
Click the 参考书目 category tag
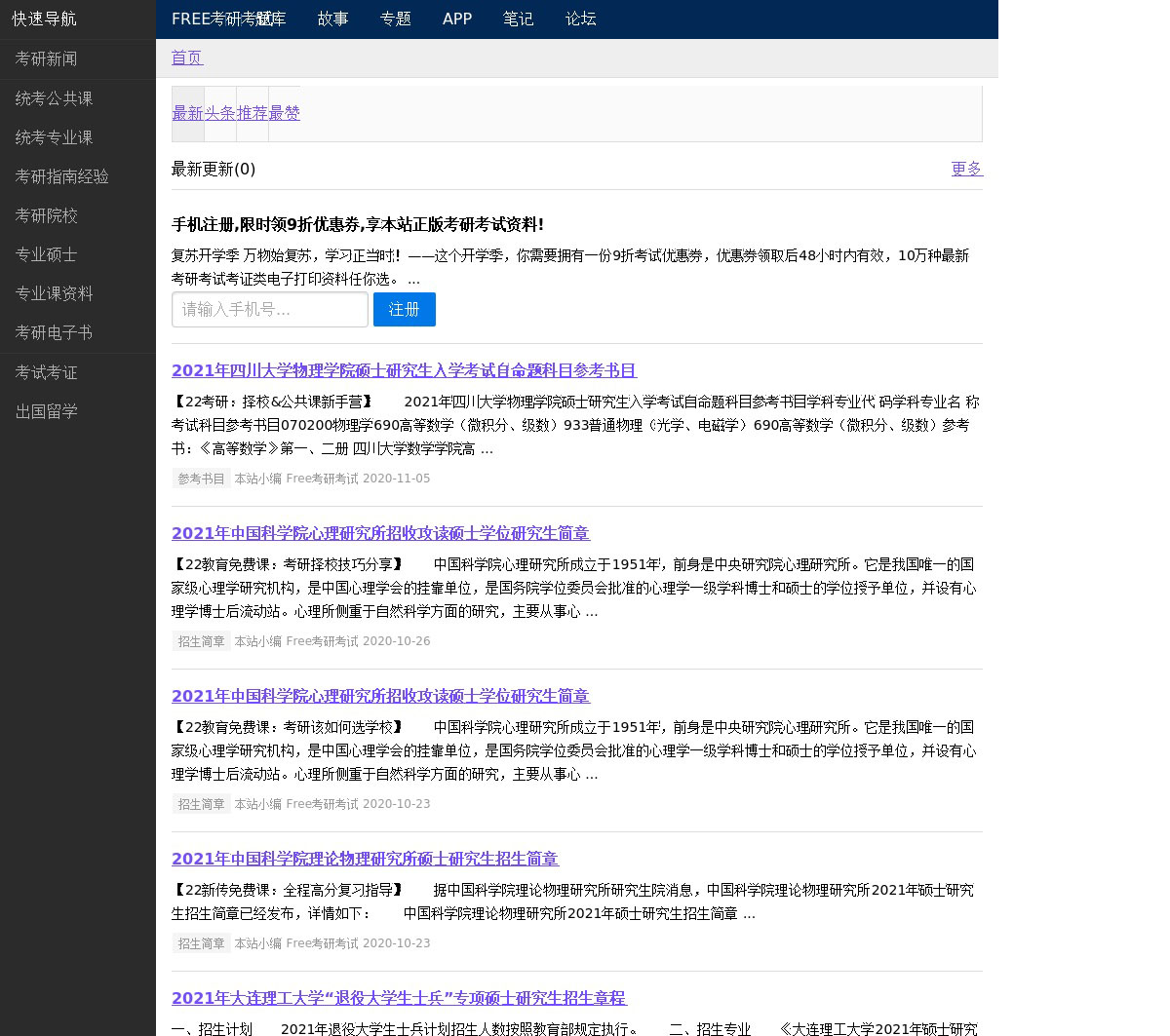coord(201,479)
